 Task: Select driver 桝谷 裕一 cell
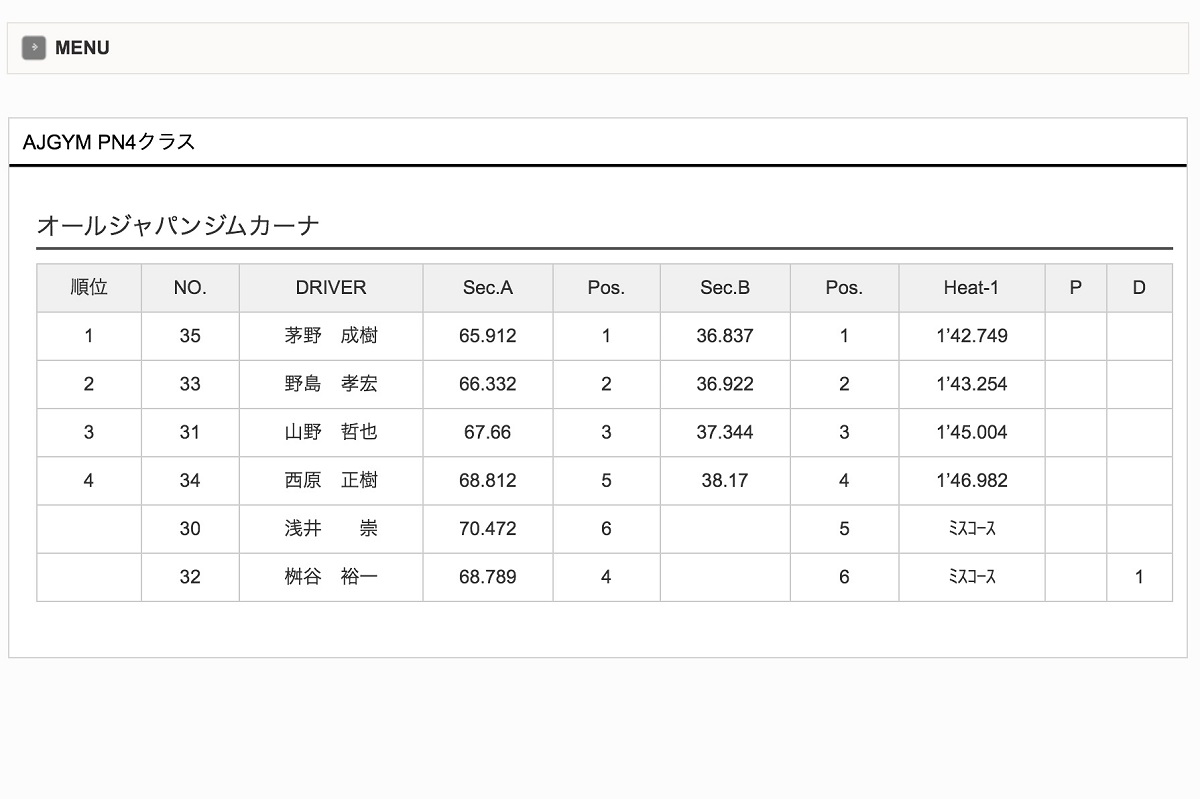coord(331,577)
